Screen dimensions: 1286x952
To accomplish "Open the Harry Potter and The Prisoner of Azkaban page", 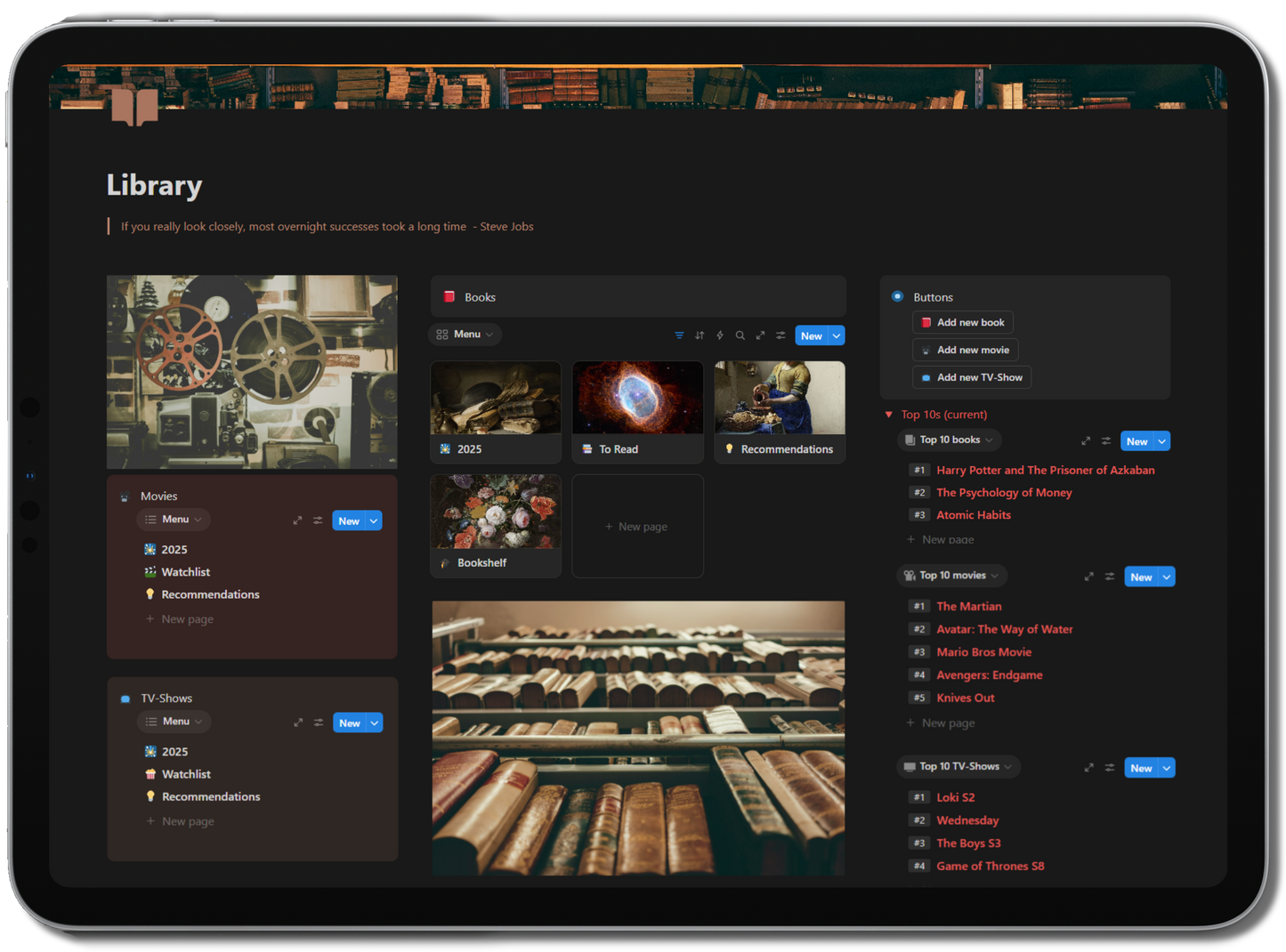I will (1045, 470).
